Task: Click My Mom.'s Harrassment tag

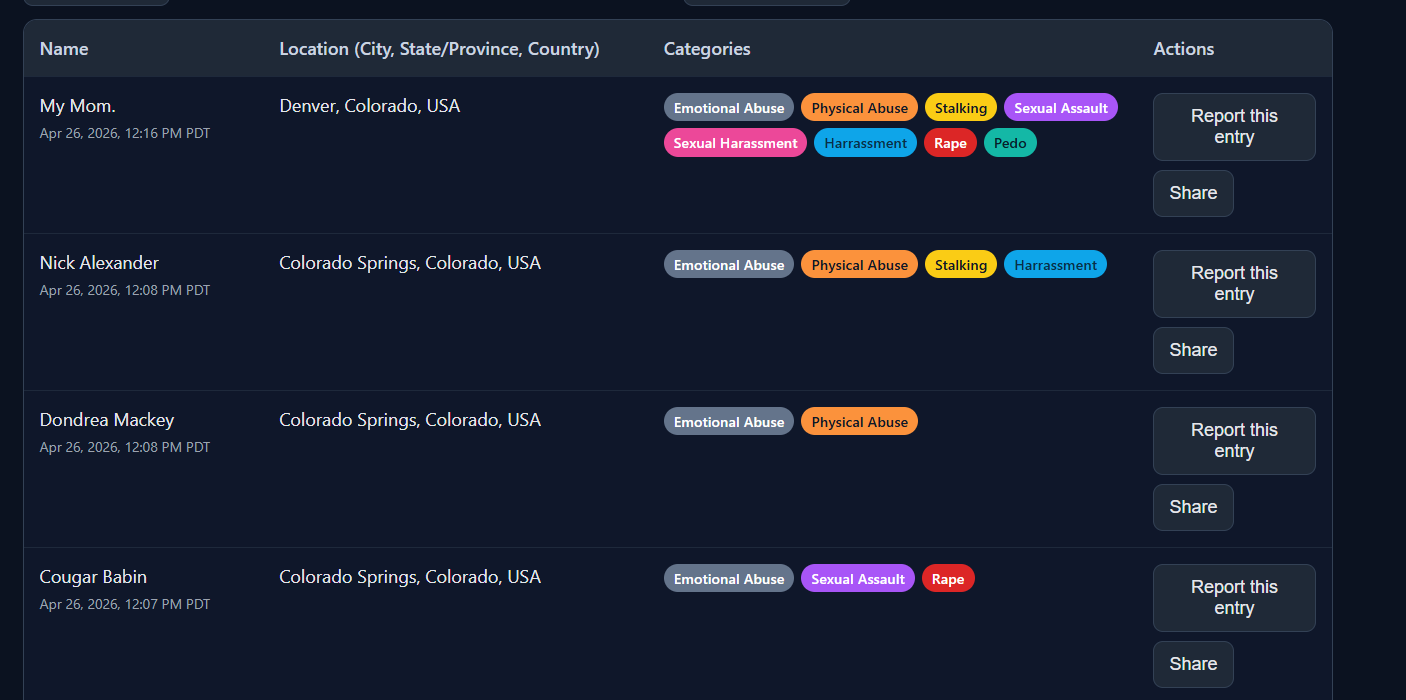Action: [865, 143]
